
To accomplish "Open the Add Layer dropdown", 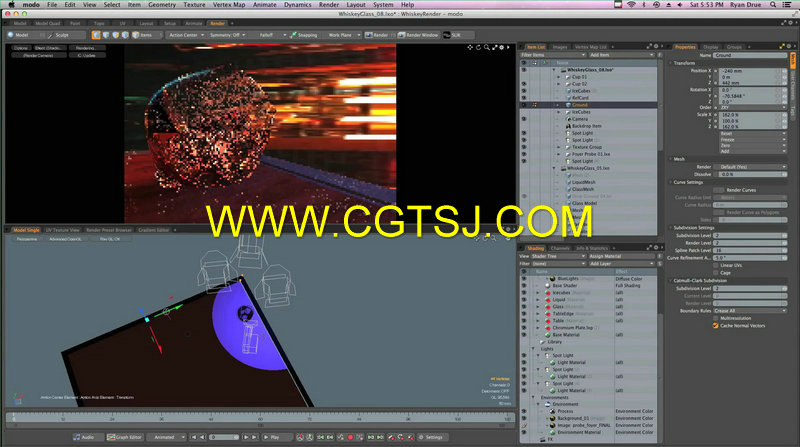I will pyautogui.click(x=621, y=264).
